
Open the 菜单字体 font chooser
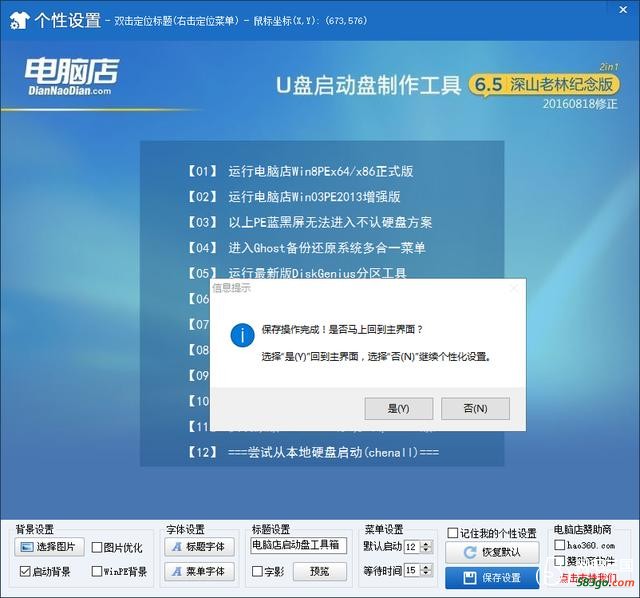coord(200,571)
